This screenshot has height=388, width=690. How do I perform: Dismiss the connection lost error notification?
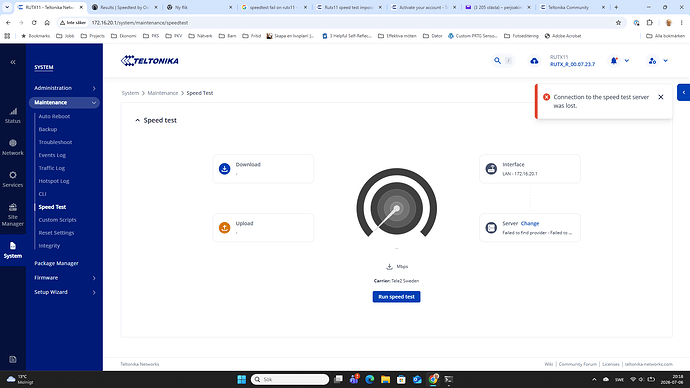(x=661, y=97)
